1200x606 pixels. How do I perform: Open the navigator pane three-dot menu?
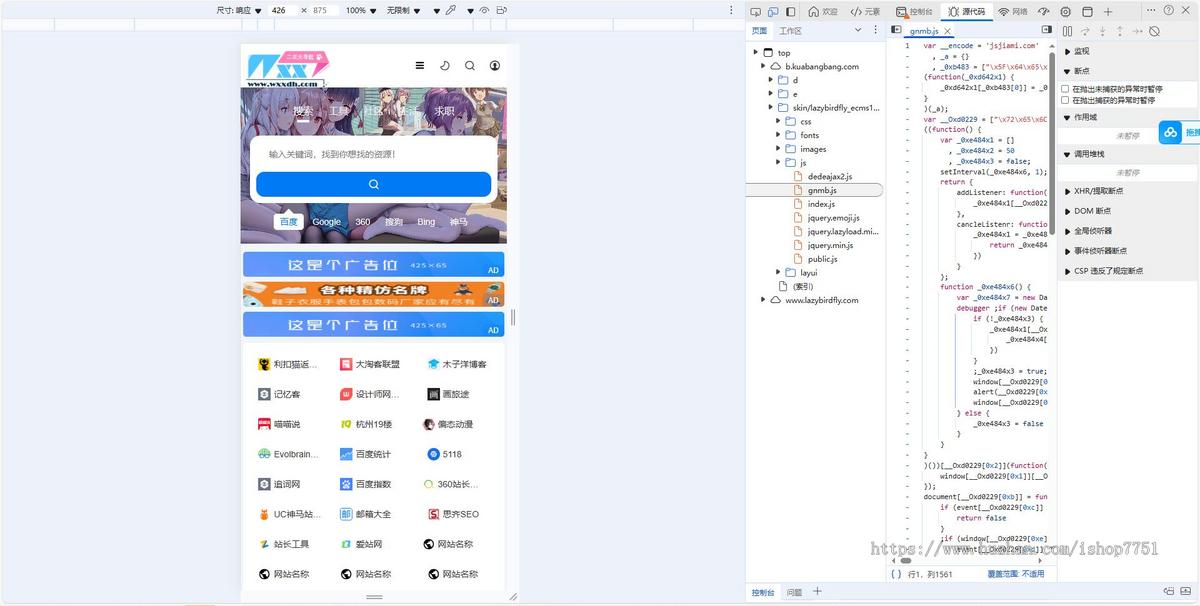coord(875,31)
